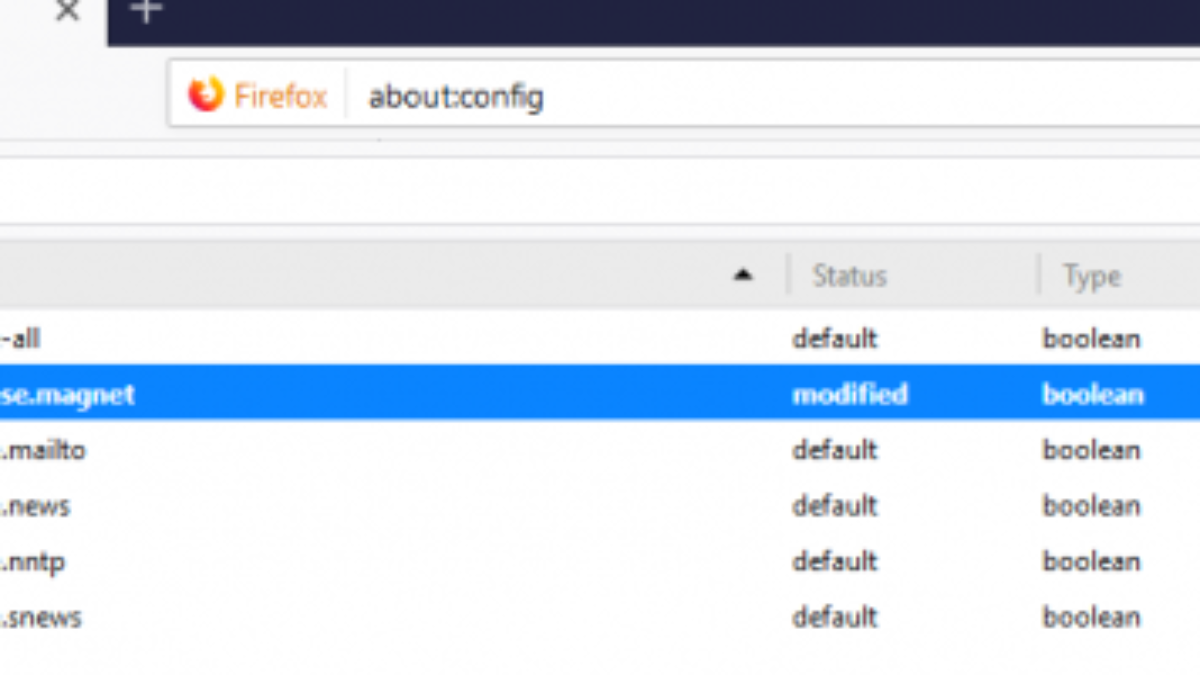The height and width of the screenshot is (675, 1200).
Task: Click the Firefox logo in the address bar
Action: pyautogui.click(x=206, y=95)
